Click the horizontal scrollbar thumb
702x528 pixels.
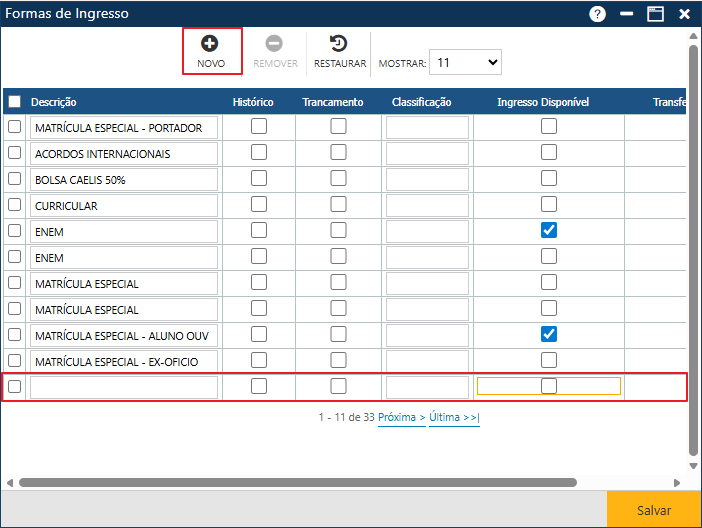(x=298, y=482)
